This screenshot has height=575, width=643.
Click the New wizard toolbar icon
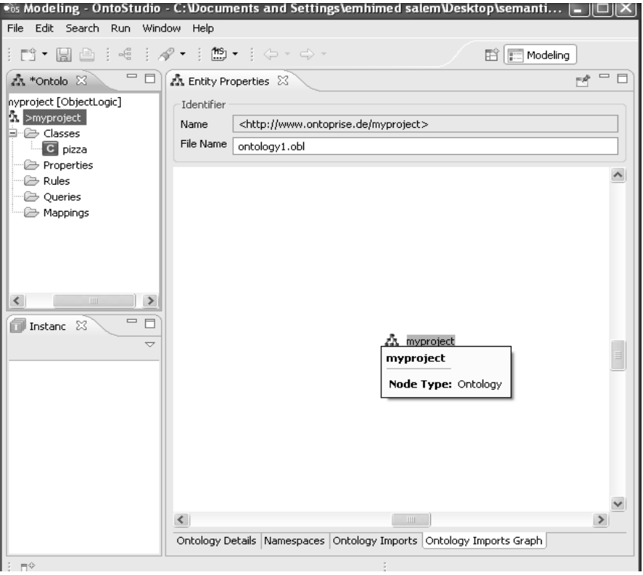tap(26, 56)
